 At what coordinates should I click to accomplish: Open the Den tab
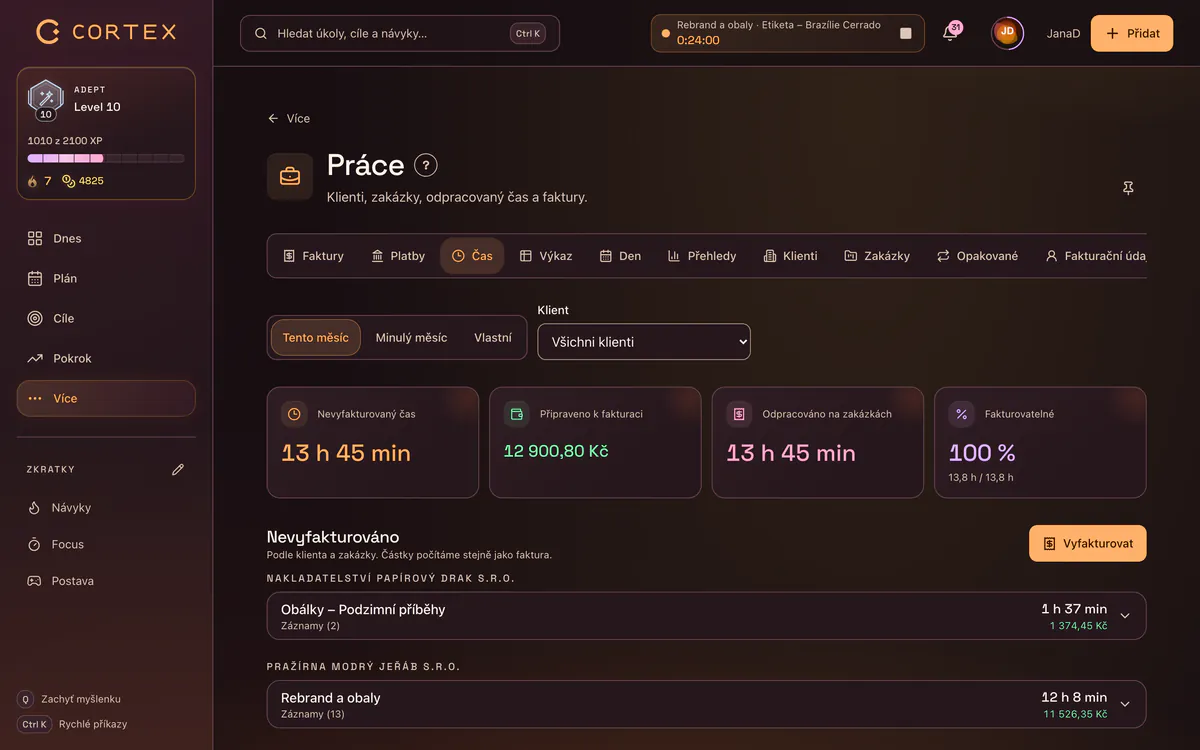620,256
